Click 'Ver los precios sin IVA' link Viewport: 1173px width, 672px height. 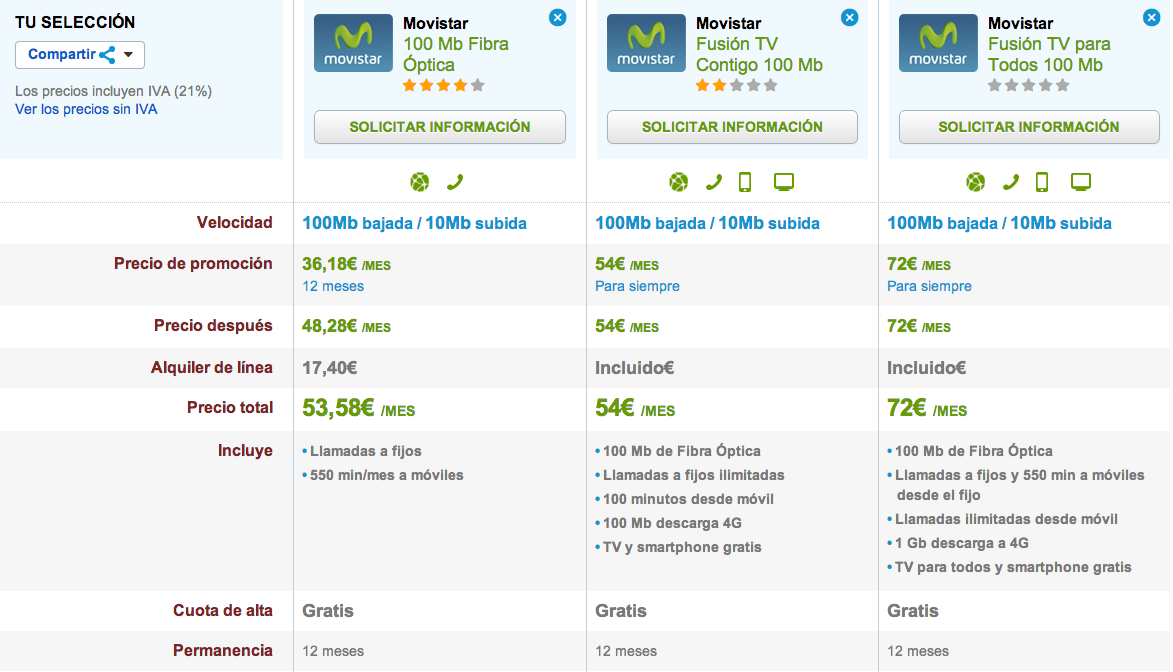(86, 109)
